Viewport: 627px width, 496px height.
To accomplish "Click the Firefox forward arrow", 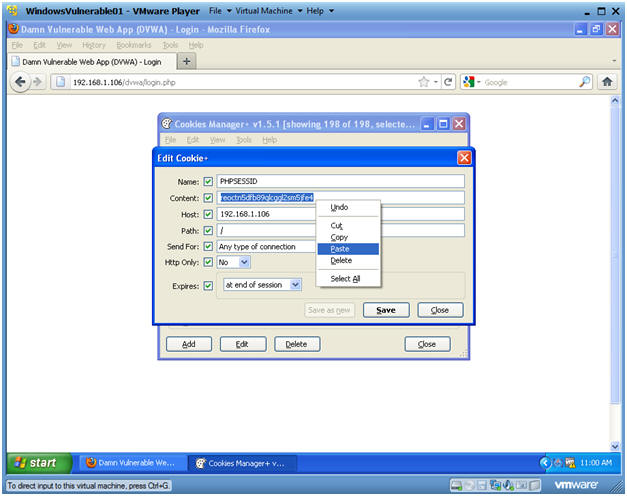I will [x=38, y=82].
